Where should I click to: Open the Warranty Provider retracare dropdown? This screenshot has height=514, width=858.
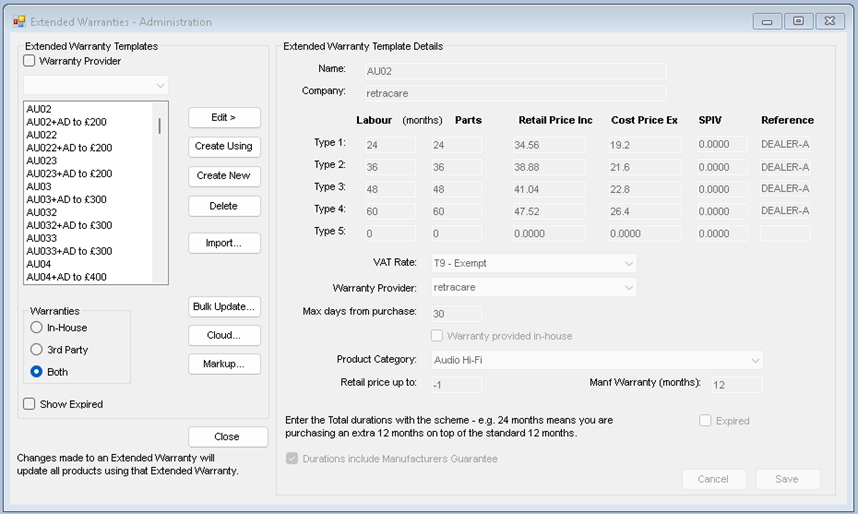pos(534,287)
